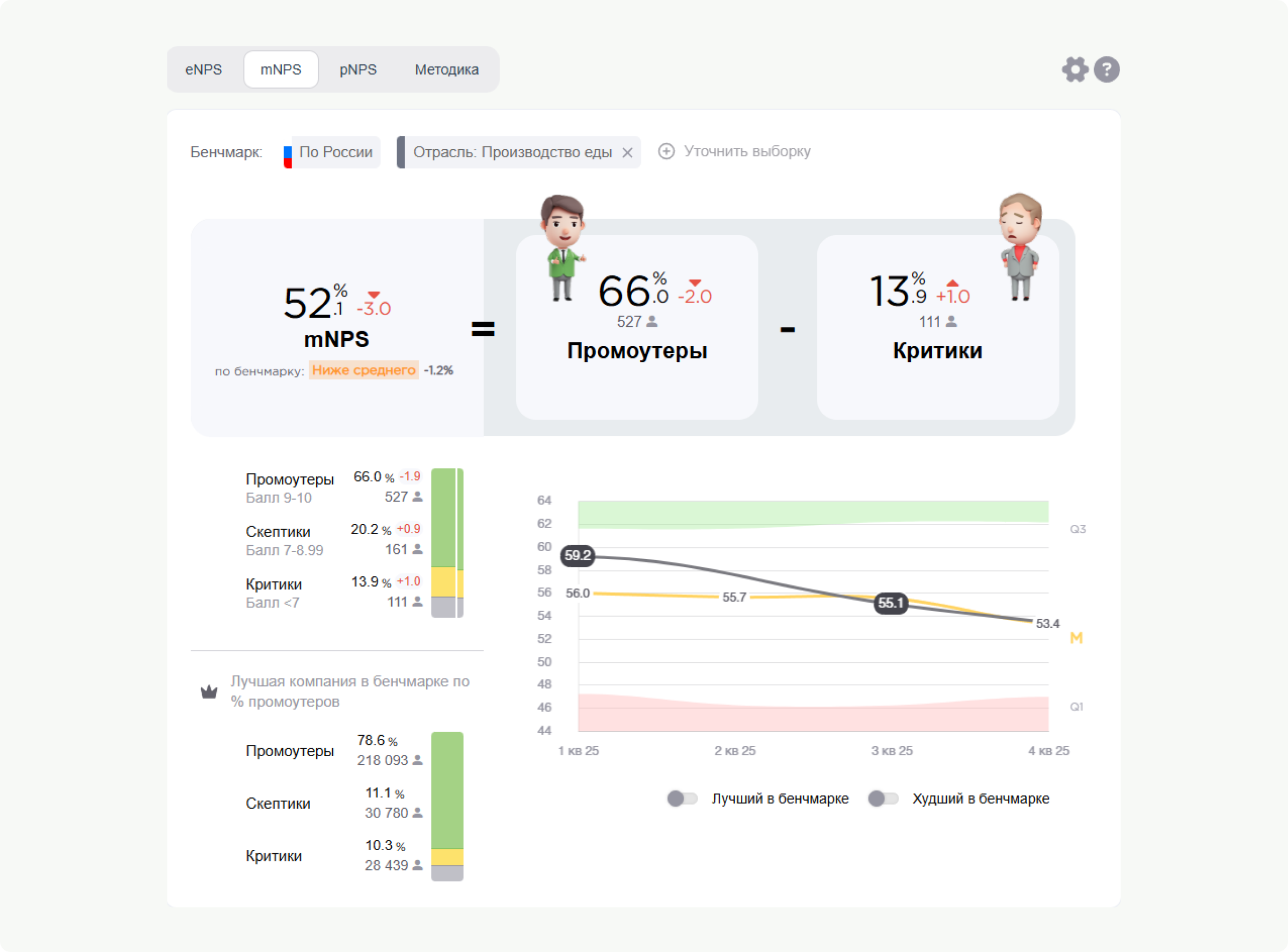Open settings via the gear icon
The image size is (1288, 952).
tap(1075, 70)
